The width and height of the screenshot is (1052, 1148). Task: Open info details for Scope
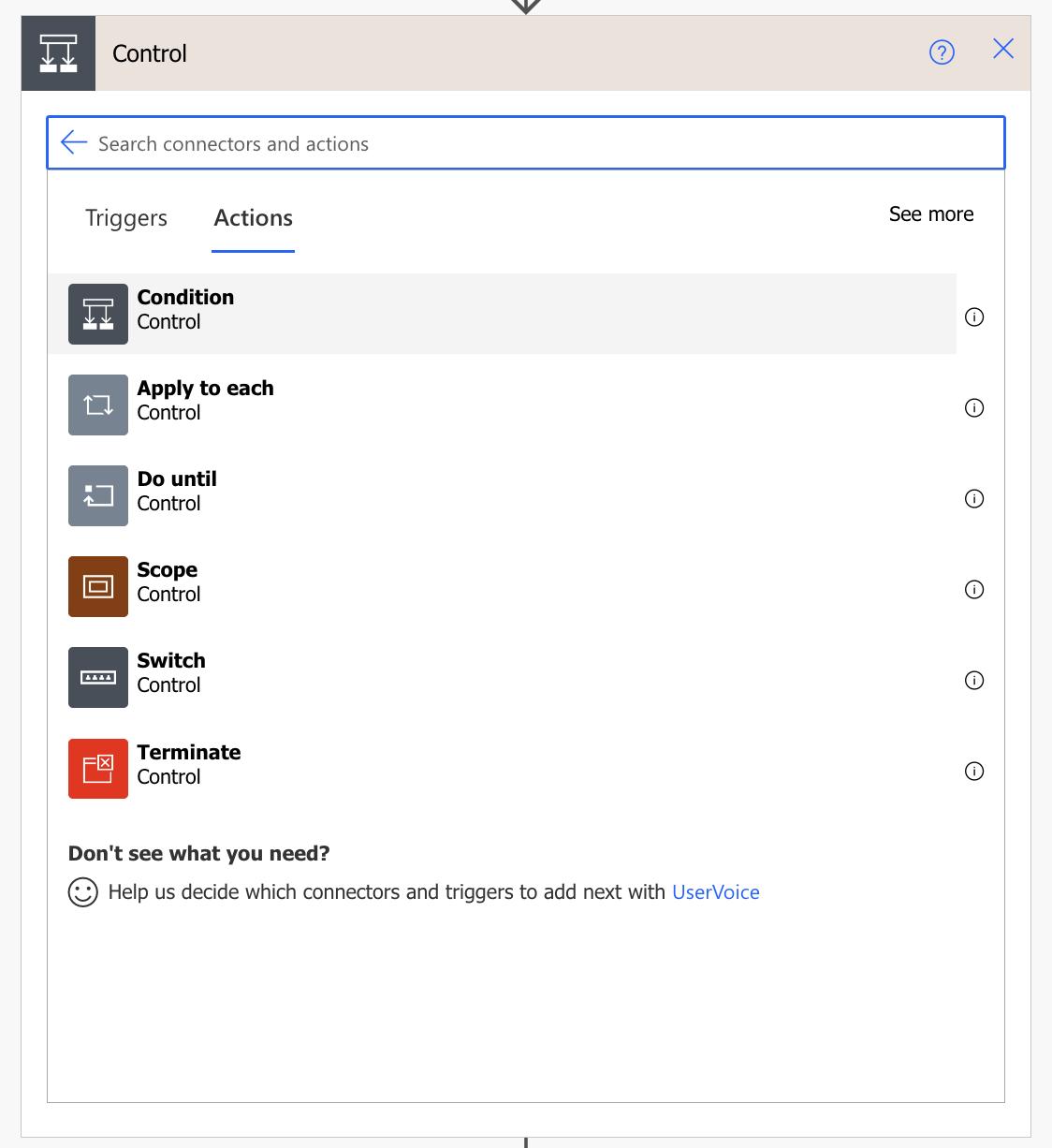(974, 589)
